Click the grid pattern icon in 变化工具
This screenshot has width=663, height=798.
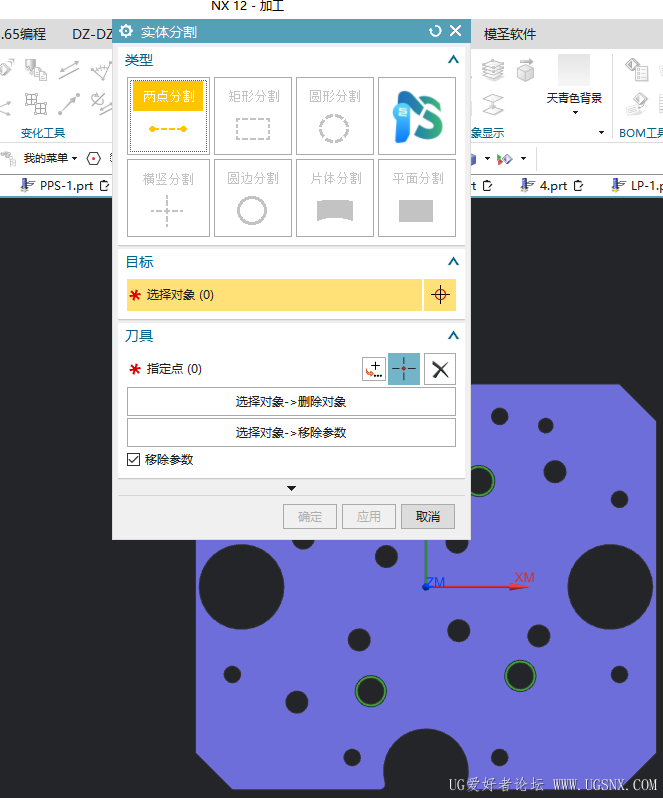coord(36,104)
